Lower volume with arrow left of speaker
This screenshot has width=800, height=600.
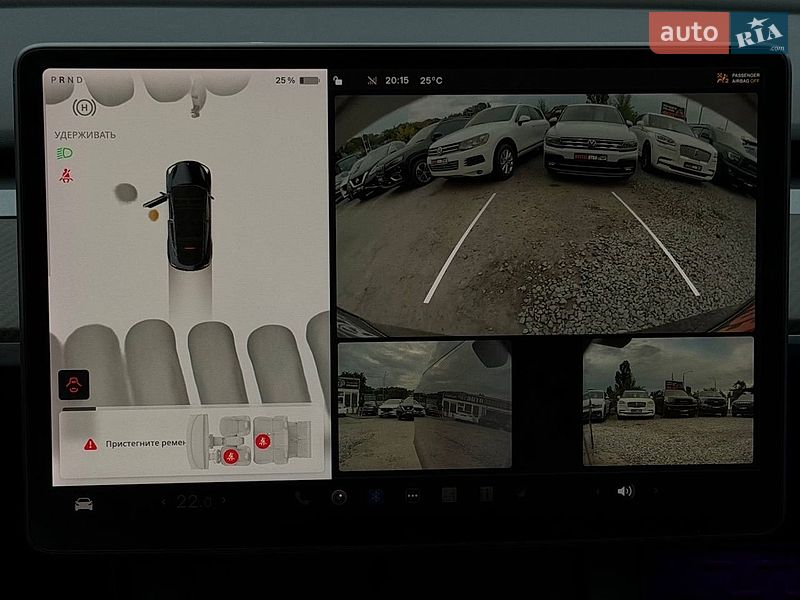(597, 492)
